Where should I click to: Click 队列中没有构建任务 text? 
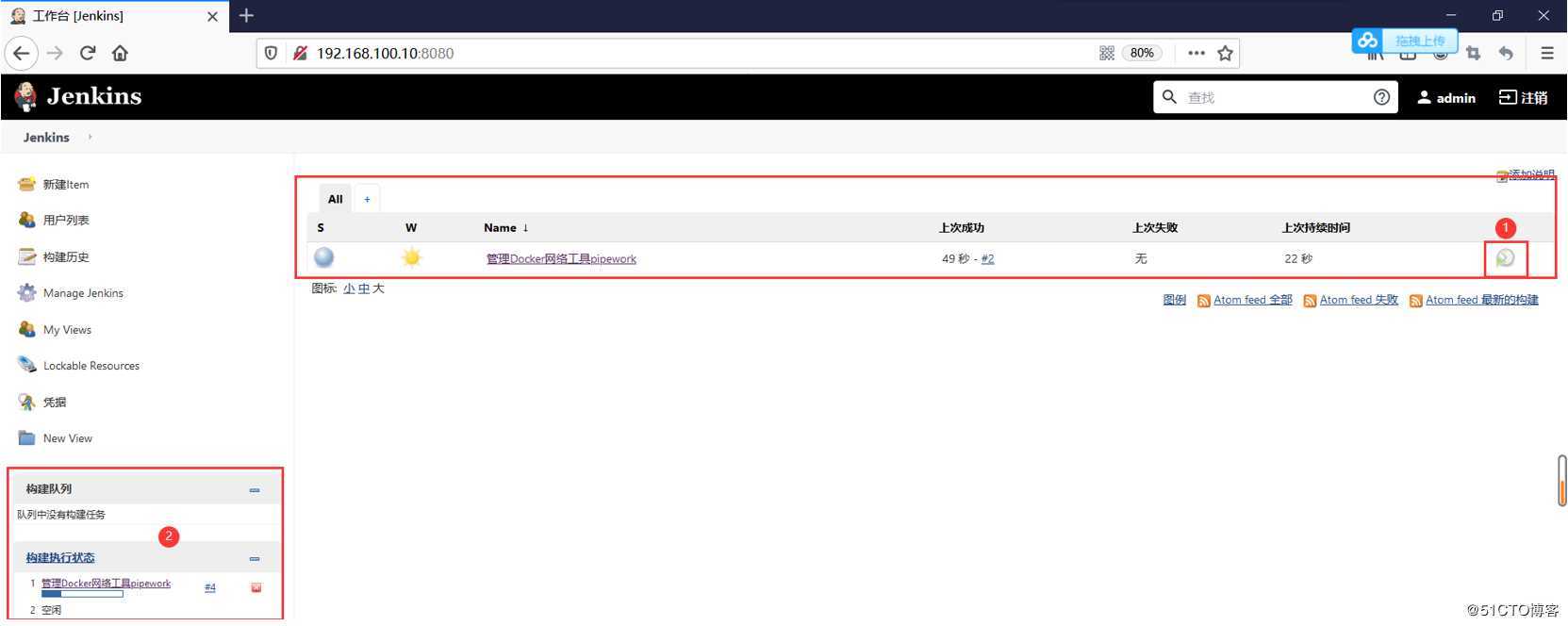click(x=61, y=515)
